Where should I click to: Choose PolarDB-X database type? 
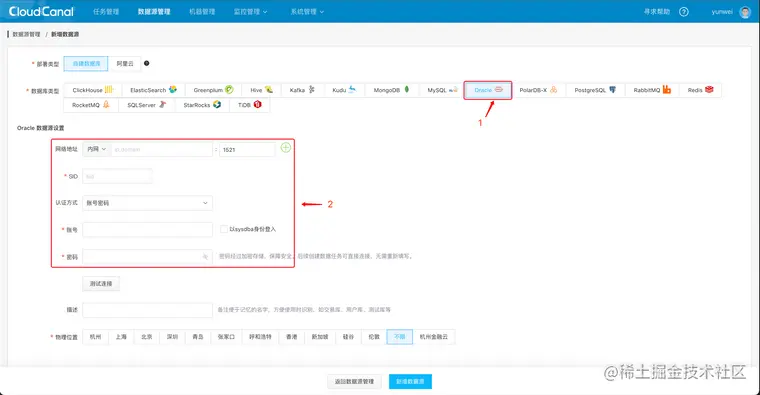pyautogui.click(x=538, y=90)
